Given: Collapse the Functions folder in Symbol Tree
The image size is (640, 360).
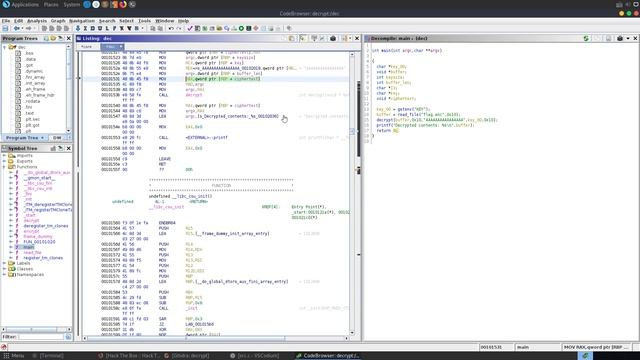Looking at the screenshot, I should pos(4,167).
